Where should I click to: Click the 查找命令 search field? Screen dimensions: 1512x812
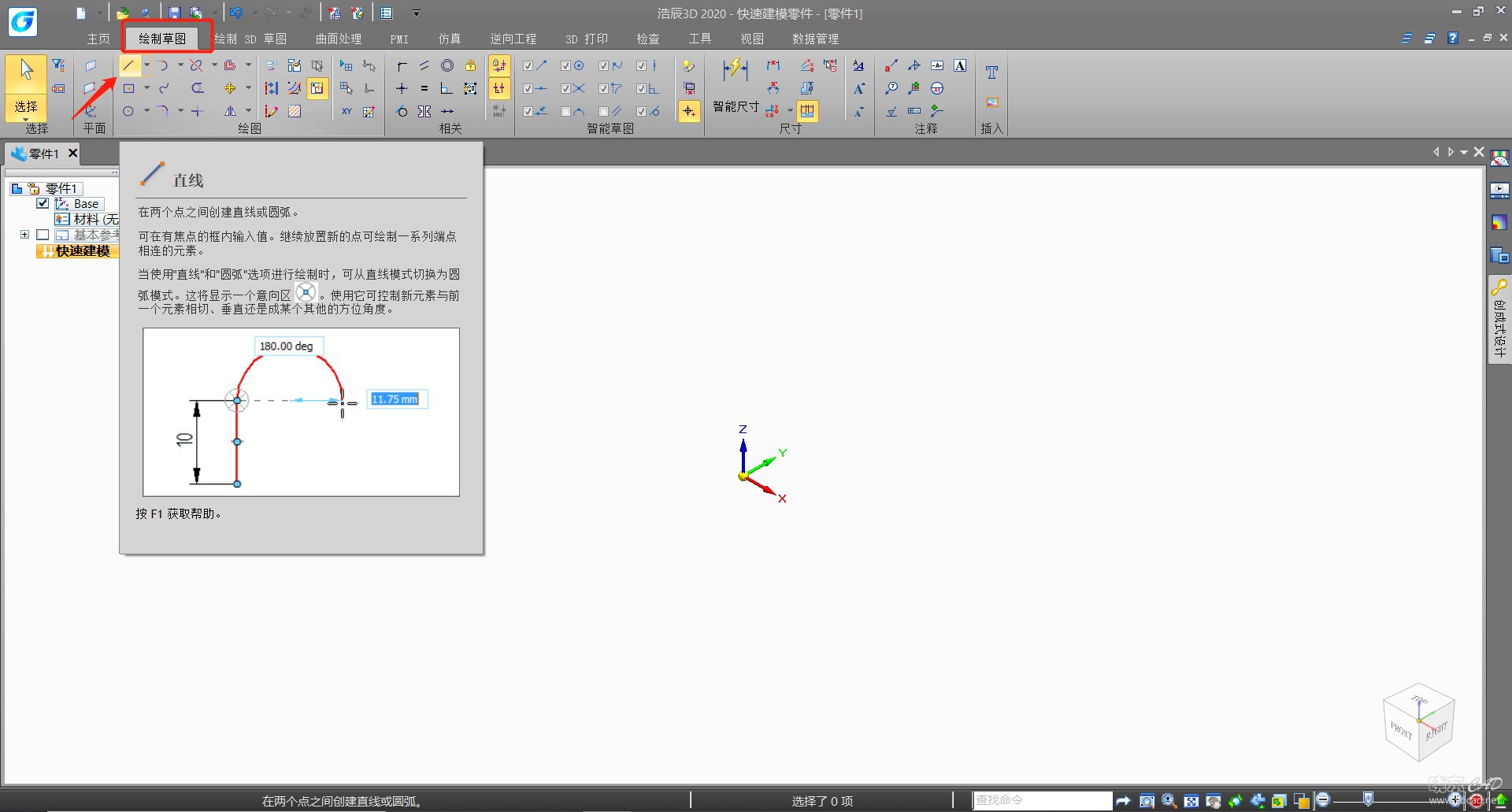[x=1041, y=800]
